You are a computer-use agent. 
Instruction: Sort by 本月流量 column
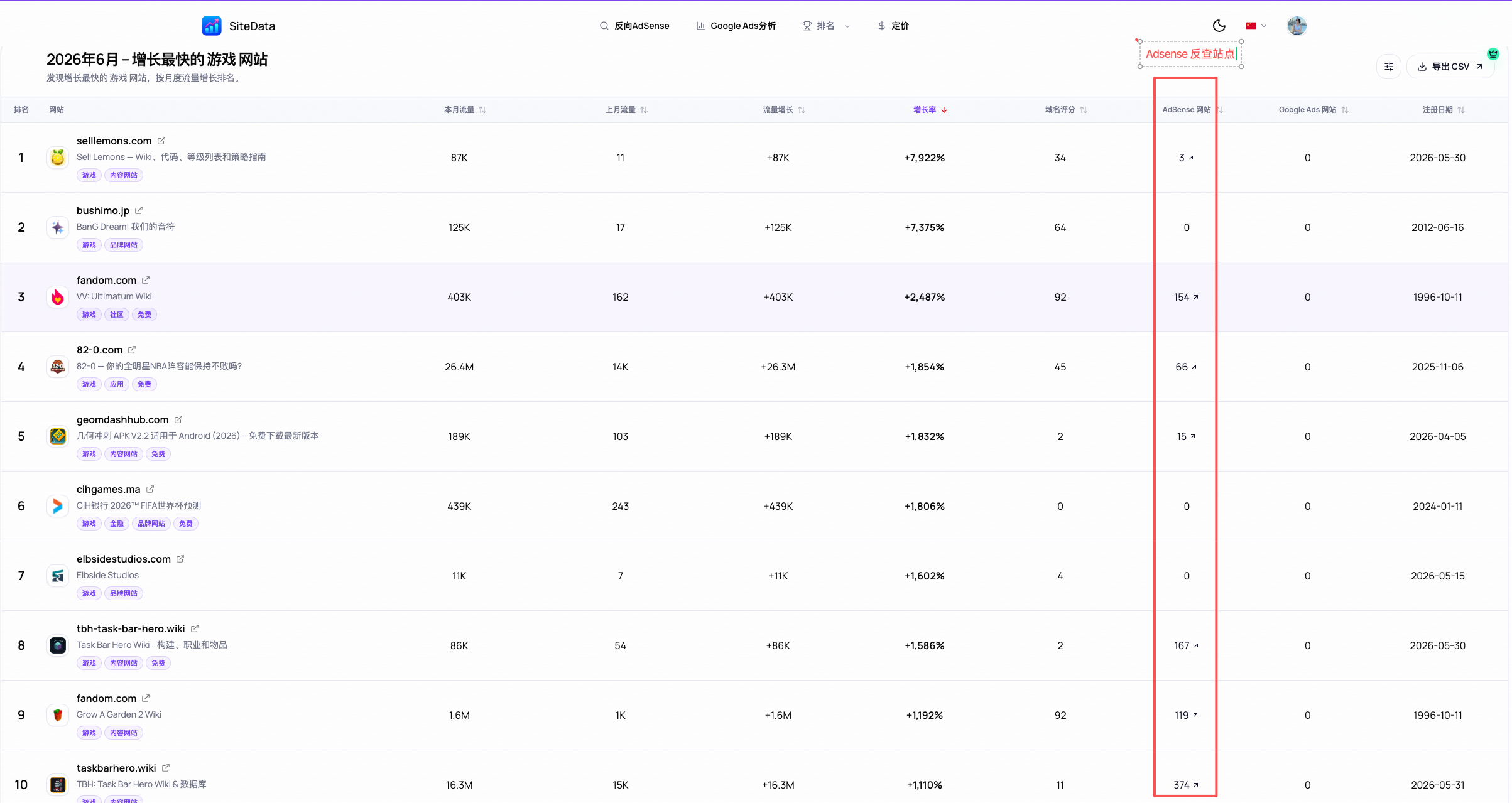(465, 110)
